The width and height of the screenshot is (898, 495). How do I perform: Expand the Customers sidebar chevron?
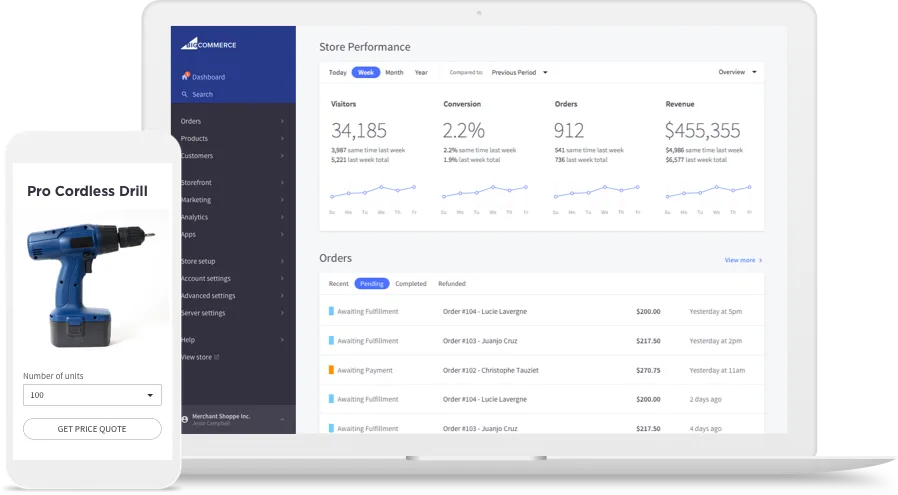pyautogui.click(x=282, y=156)
